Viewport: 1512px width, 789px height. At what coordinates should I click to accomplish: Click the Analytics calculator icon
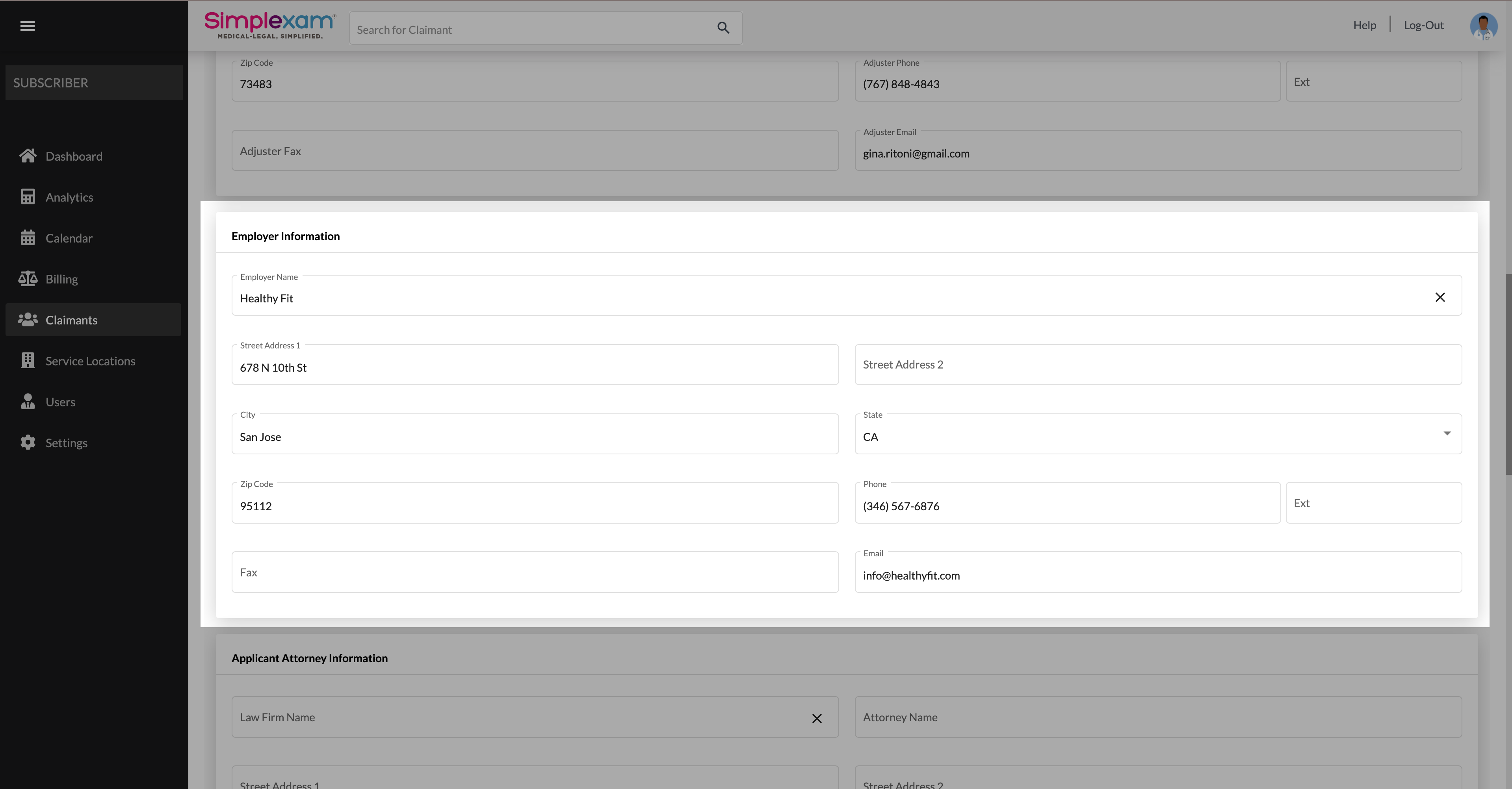pos(28,197)
